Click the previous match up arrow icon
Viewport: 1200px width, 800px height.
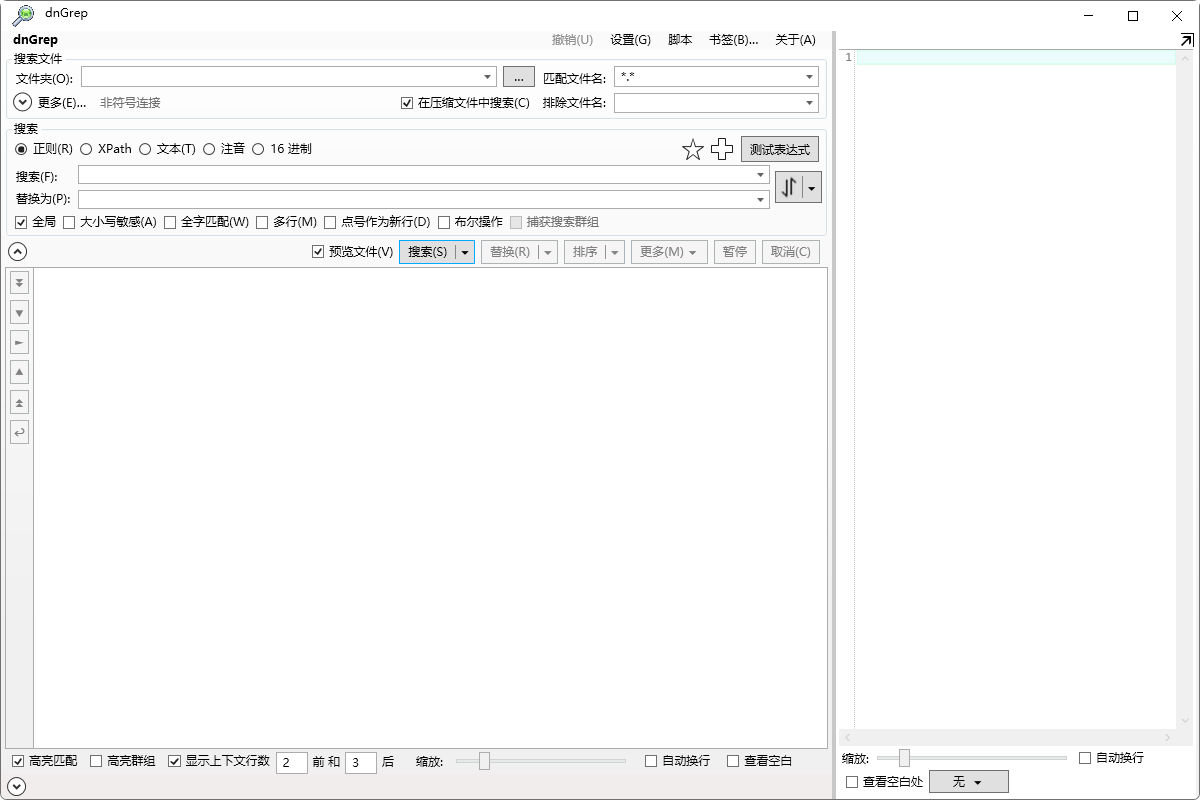pos(19,371)
